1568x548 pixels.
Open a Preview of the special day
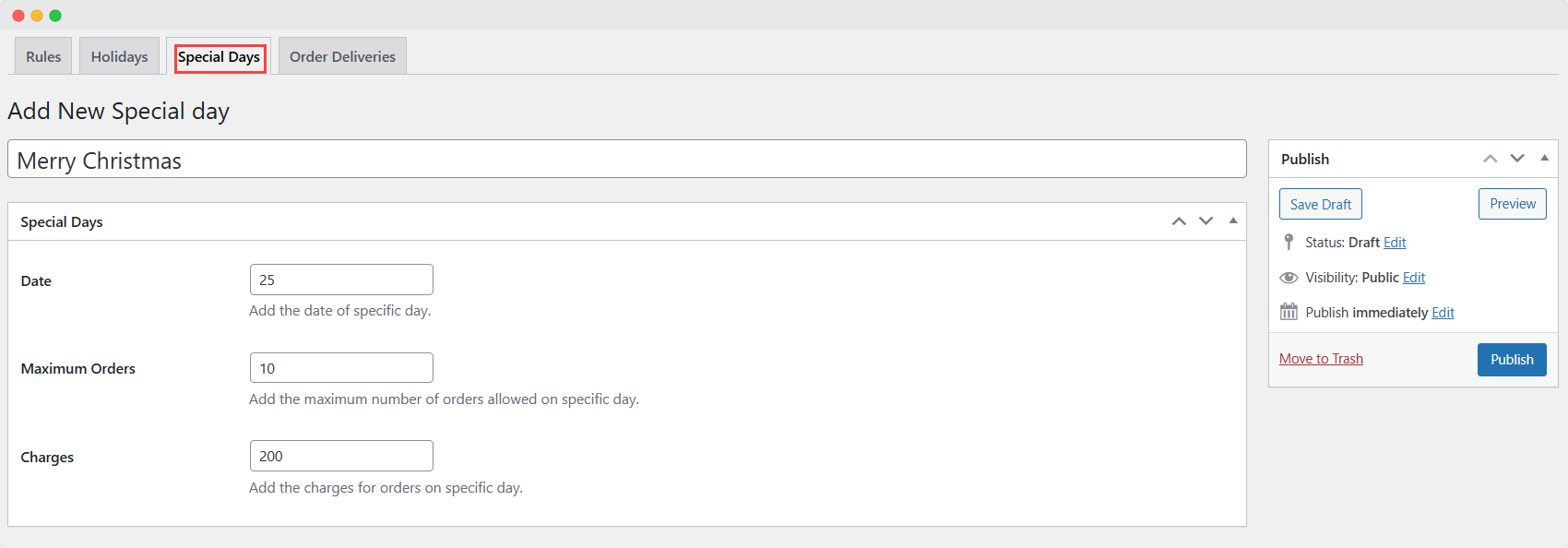(x=1512, y=203)
